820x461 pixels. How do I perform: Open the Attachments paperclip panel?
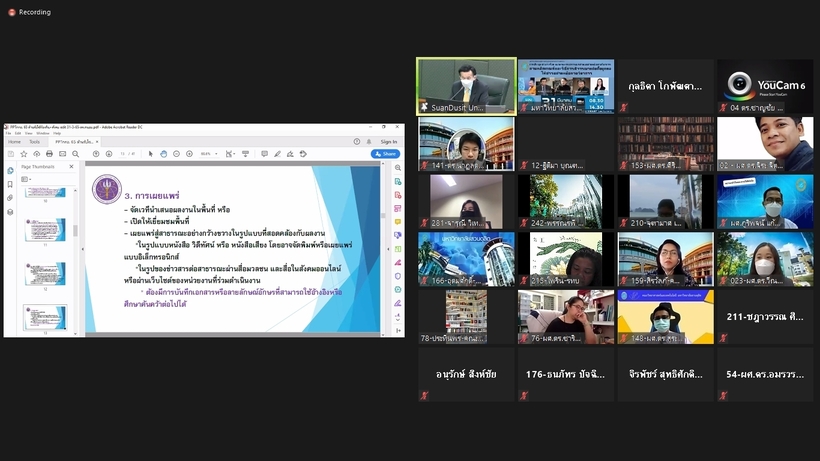pyautogui.click(x=11, y=198)
